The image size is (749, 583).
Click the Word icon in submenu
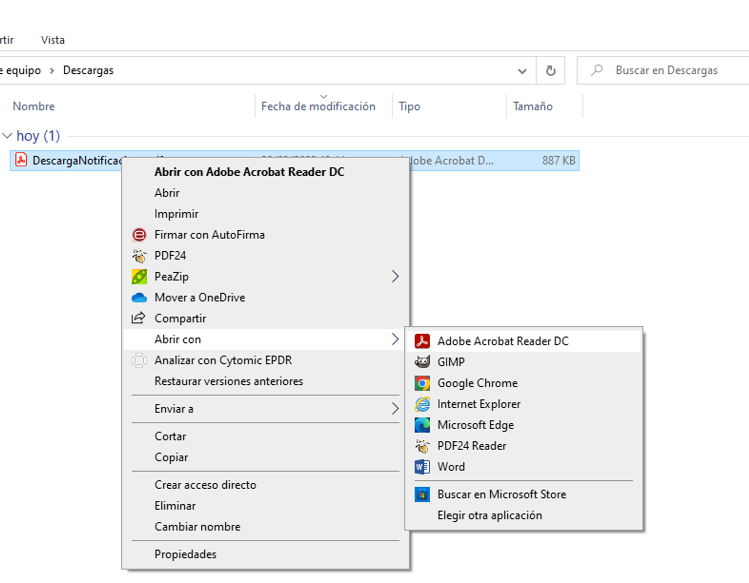422,466
